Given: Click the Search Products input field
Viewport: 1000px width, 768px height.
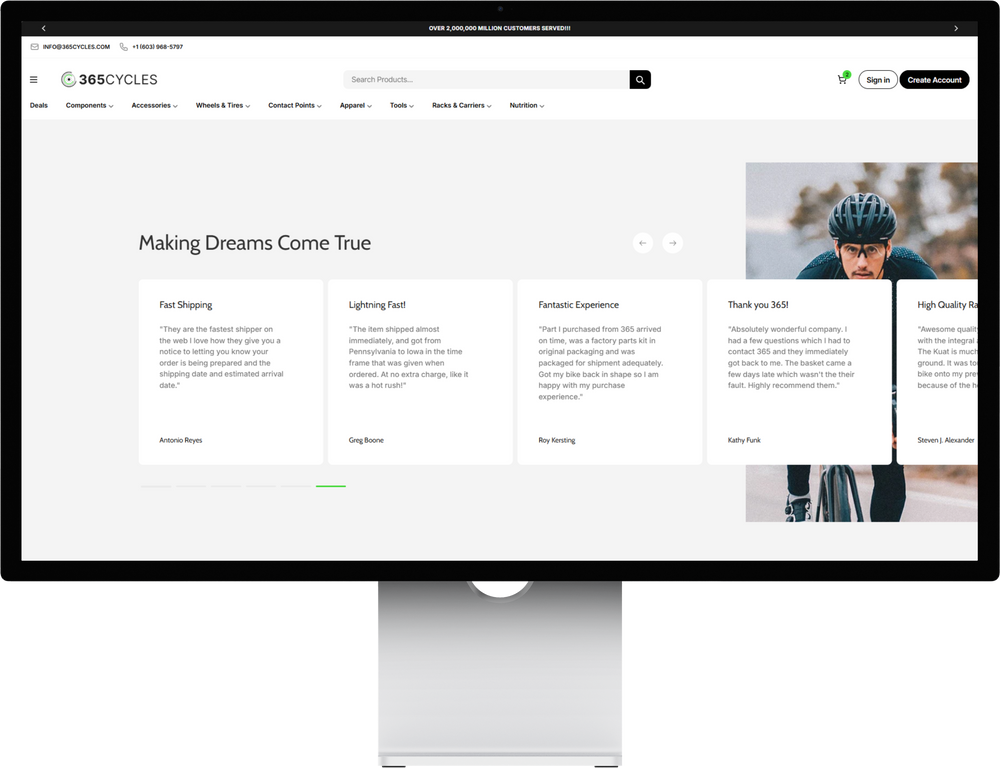Looking at the screenshot, I should (486, 80).
